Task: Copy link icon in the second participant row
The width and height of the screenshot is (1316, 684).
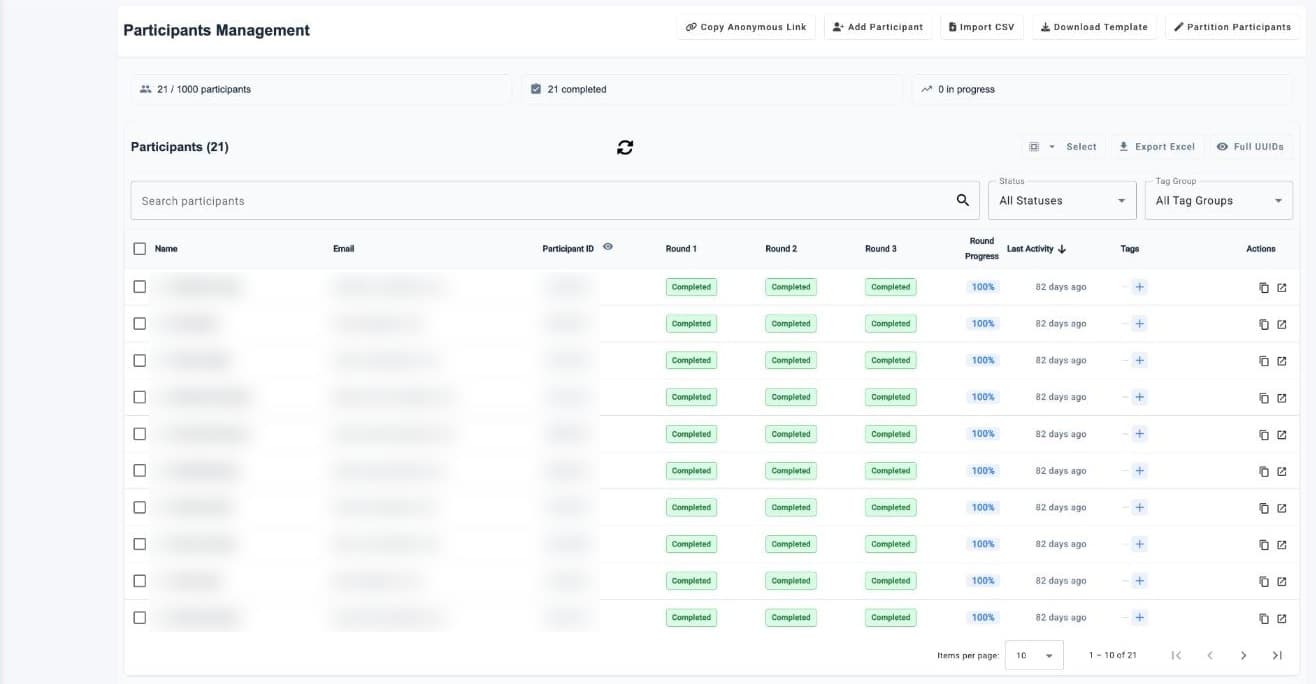Action: tap(1264, 325)
